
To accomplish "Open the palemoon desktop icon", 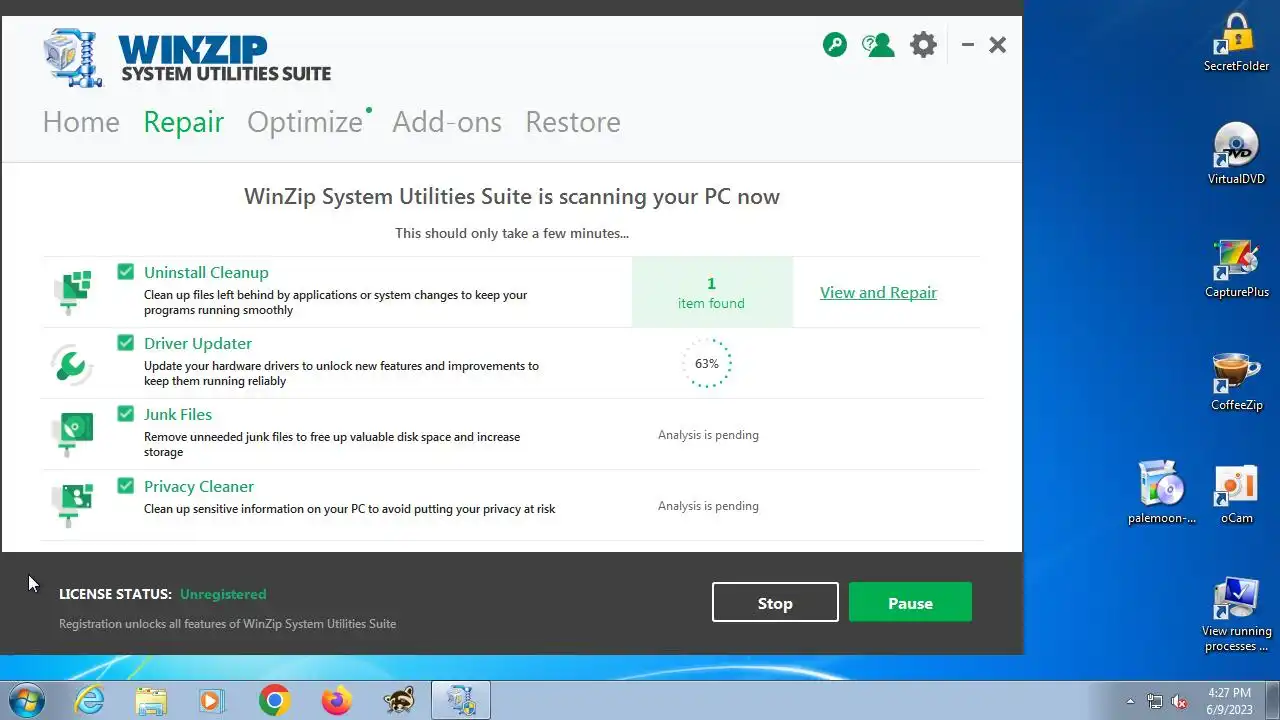I will pyautogui.click(x=1161, y=493).
